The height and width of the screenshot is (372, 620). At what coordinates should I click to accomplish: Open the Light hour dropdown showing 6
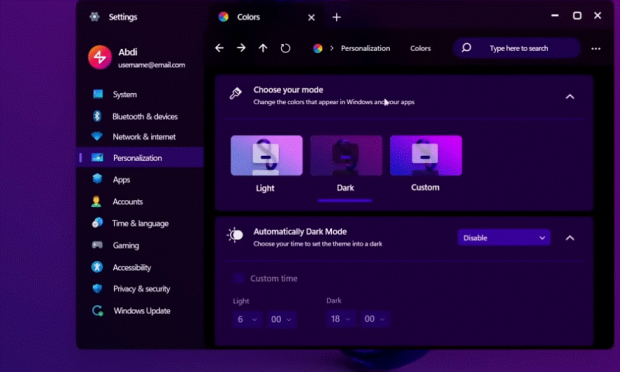tap(247, 319)
